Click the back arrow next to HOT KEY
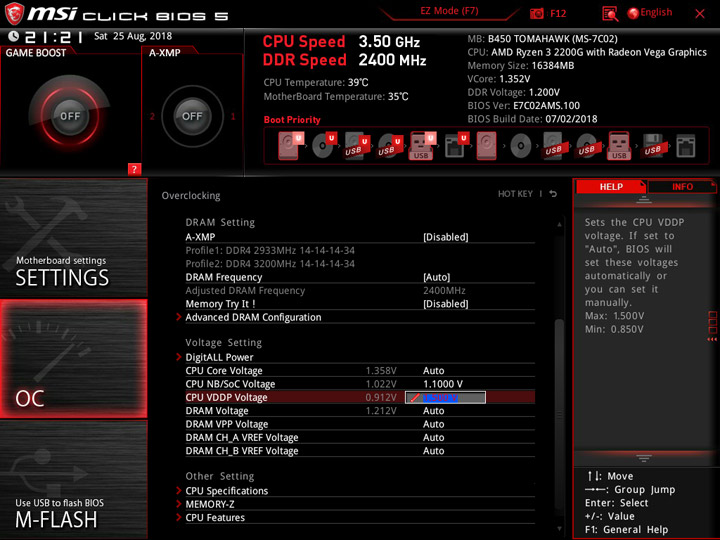The image size is (720, 540). click(553, 194)
